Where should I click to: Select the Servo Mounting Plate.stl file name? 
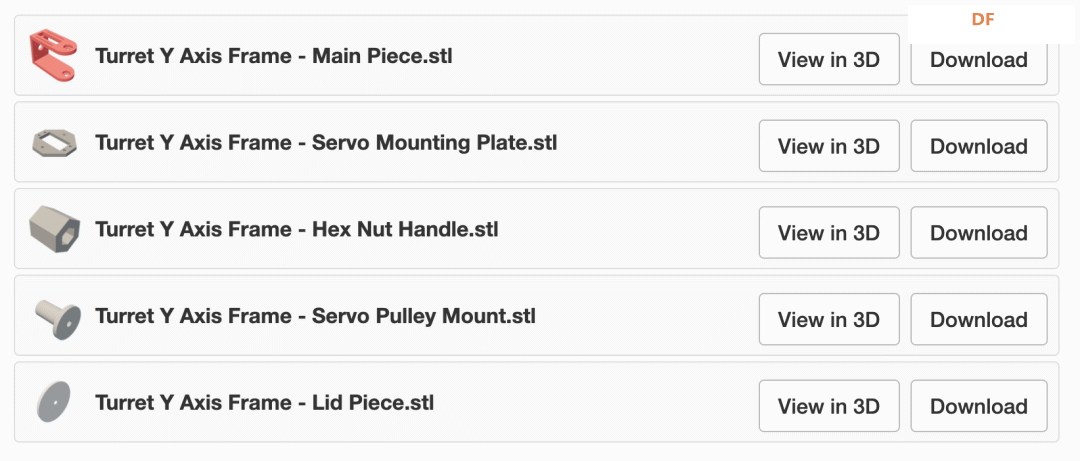pos(325,143)
